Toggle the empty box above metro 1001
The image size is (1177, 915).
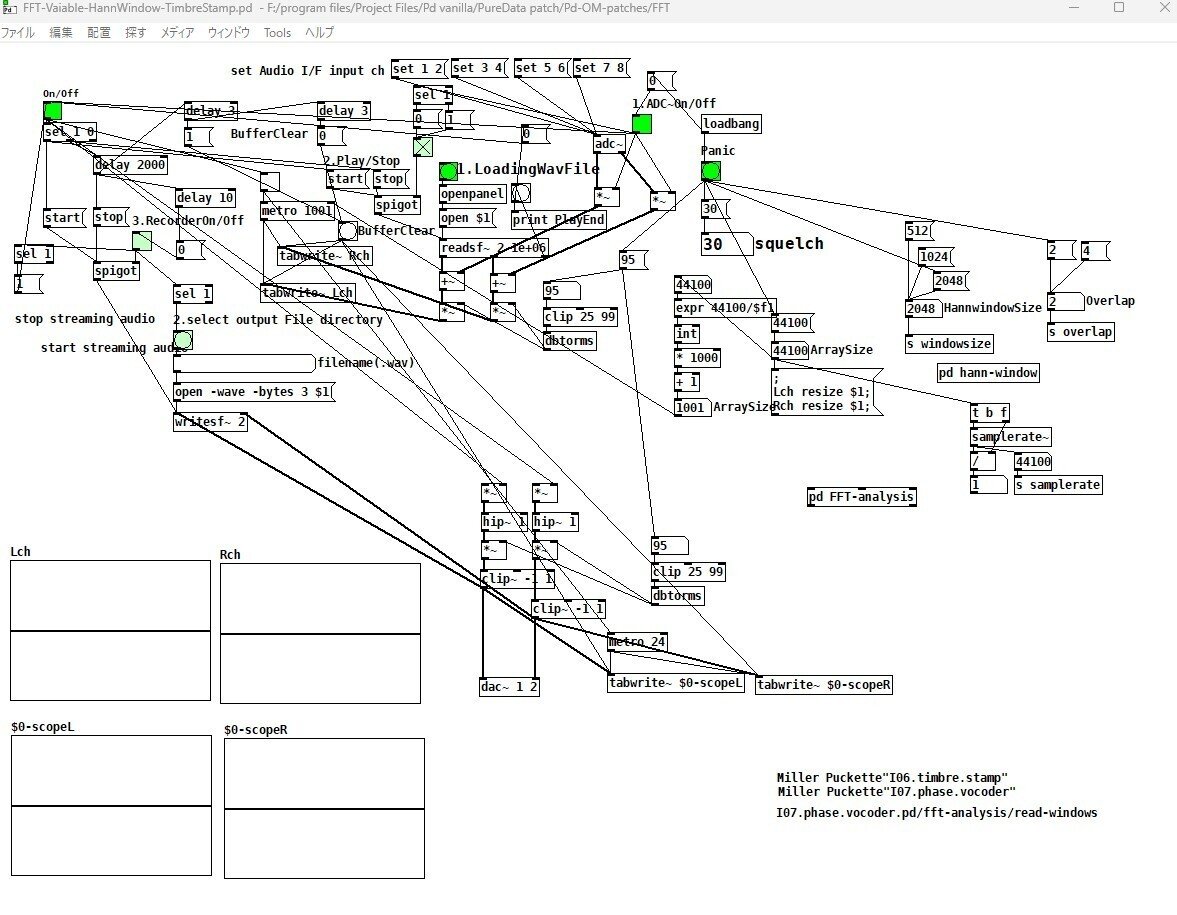tap(270, 182)
